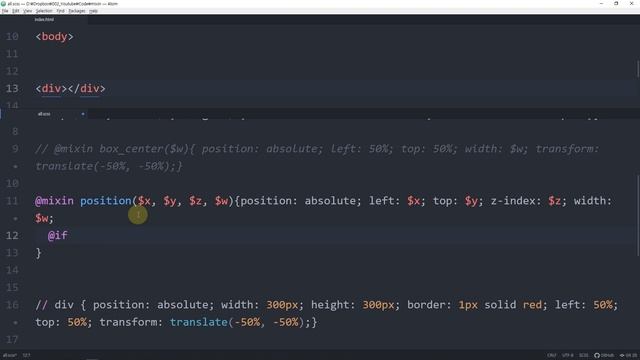Open GitHub panel from status bar
The width and height of the screenshot is (640, 360).
tap(604, 355)
